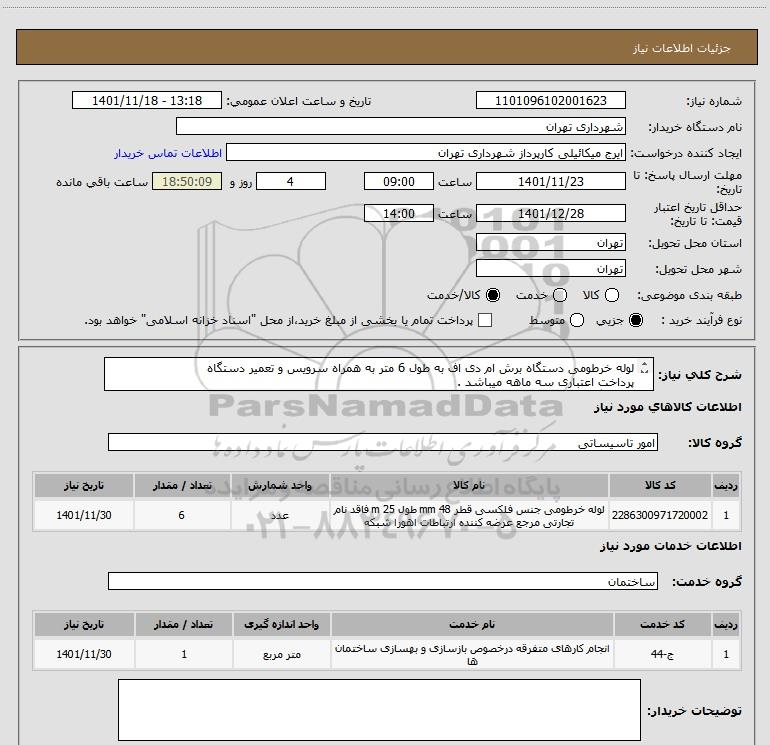Click the general description text area
Image resolution: width=770 pixels, height=745 pixels.
[x=379, y=374]
